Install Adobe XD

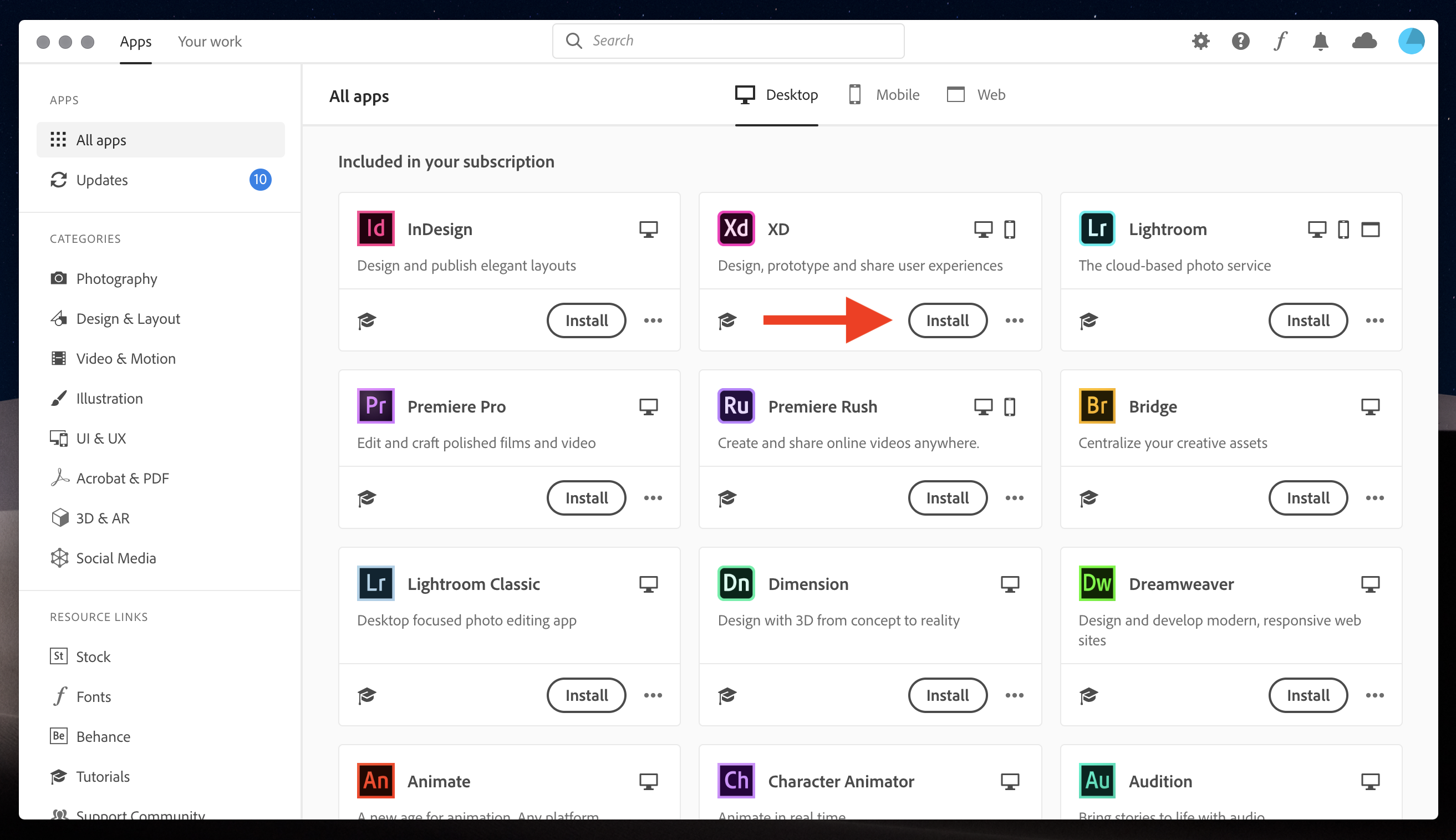point(947,320)
